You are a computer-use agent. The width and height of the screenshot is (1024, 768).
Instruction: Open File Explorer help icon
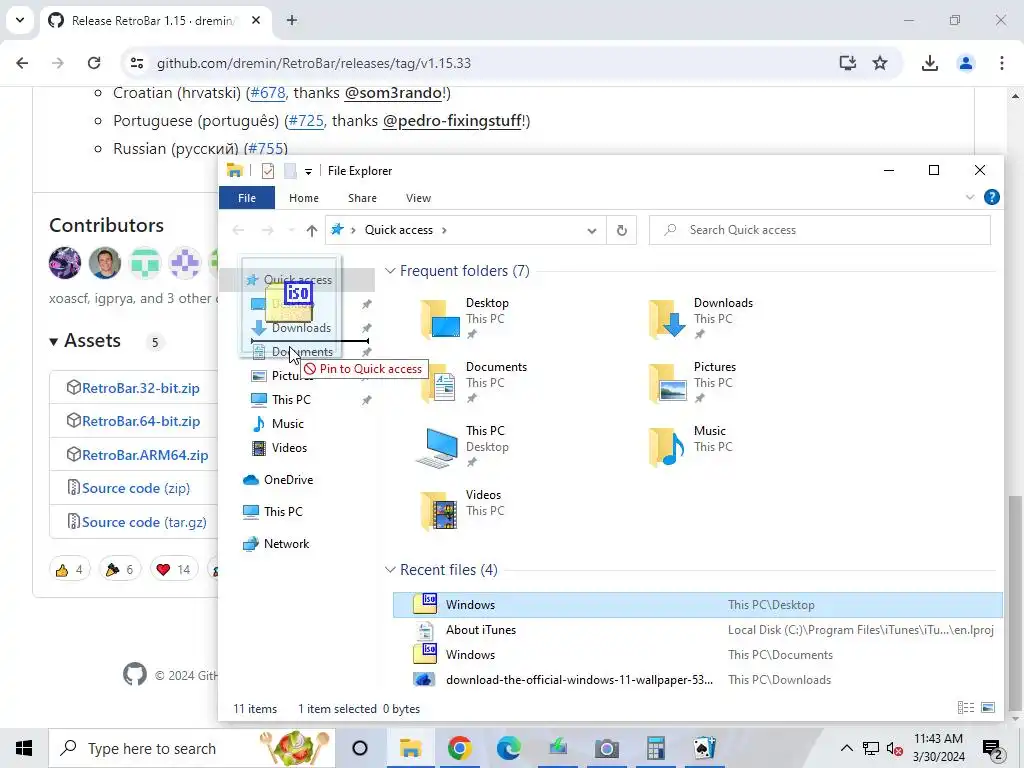[x=991, y=197]
